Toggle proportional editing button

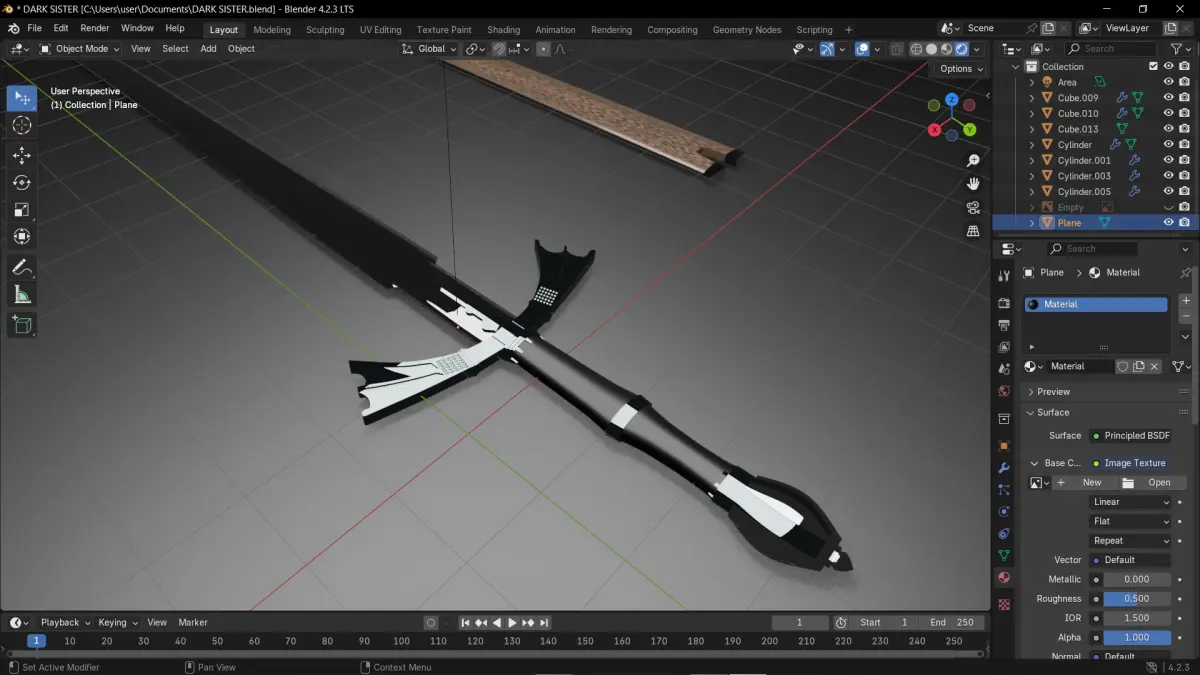click(543, 49)
